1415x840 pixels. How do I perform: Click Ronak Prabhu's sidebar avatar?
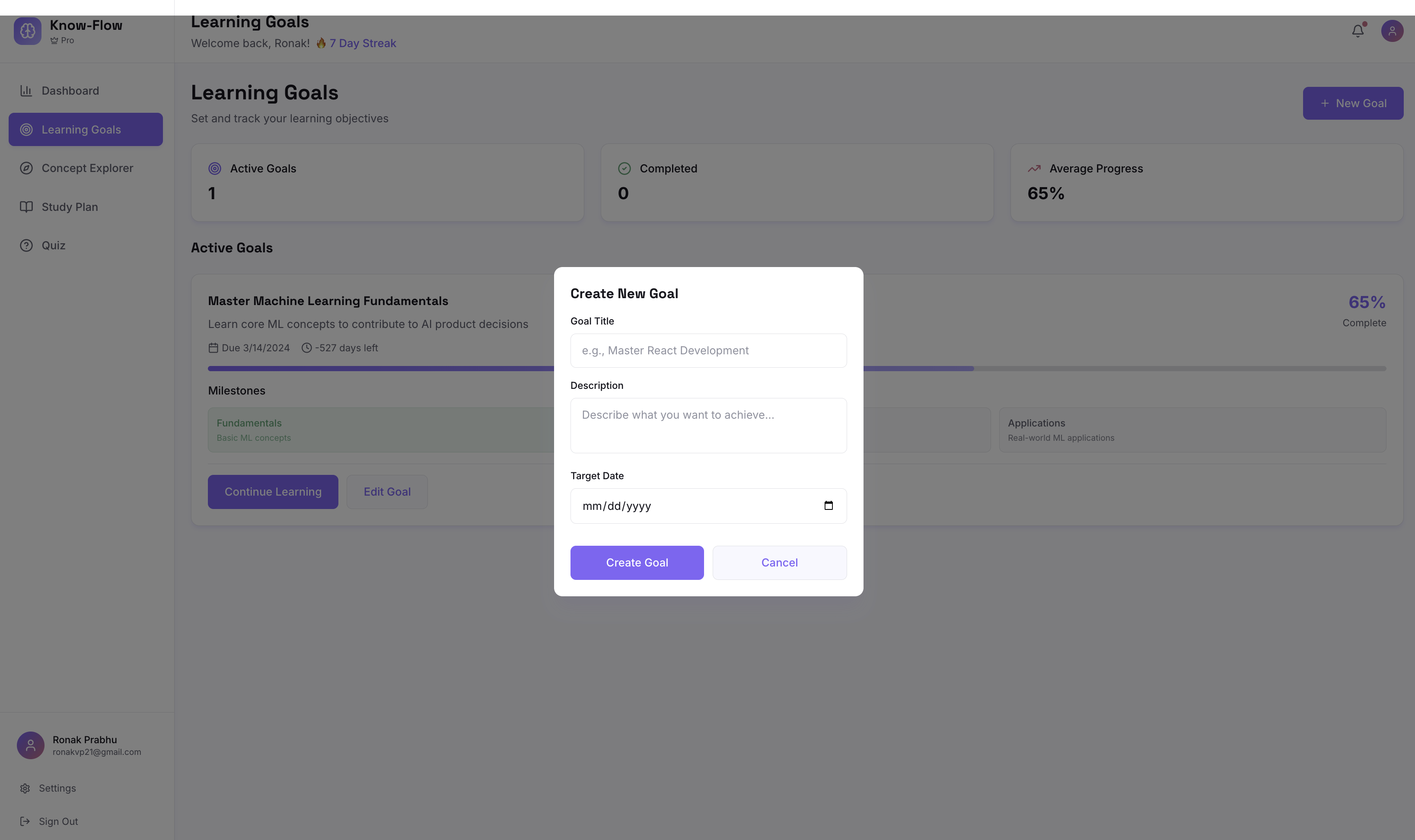click(x=31, y=745)
